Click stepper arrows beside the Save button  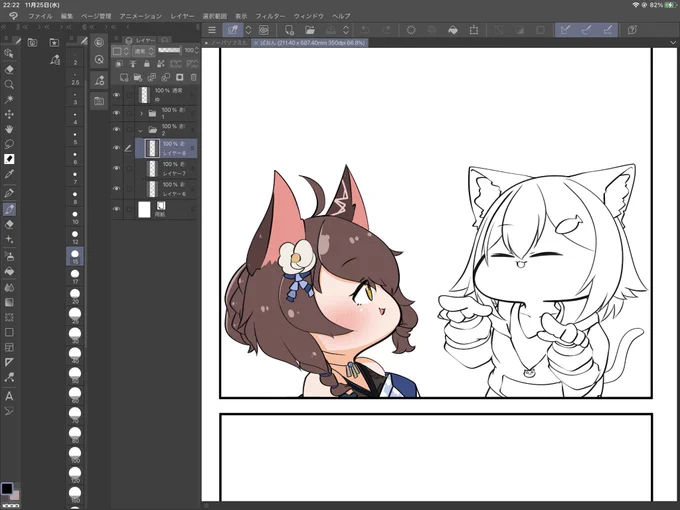tap(346, 30)
